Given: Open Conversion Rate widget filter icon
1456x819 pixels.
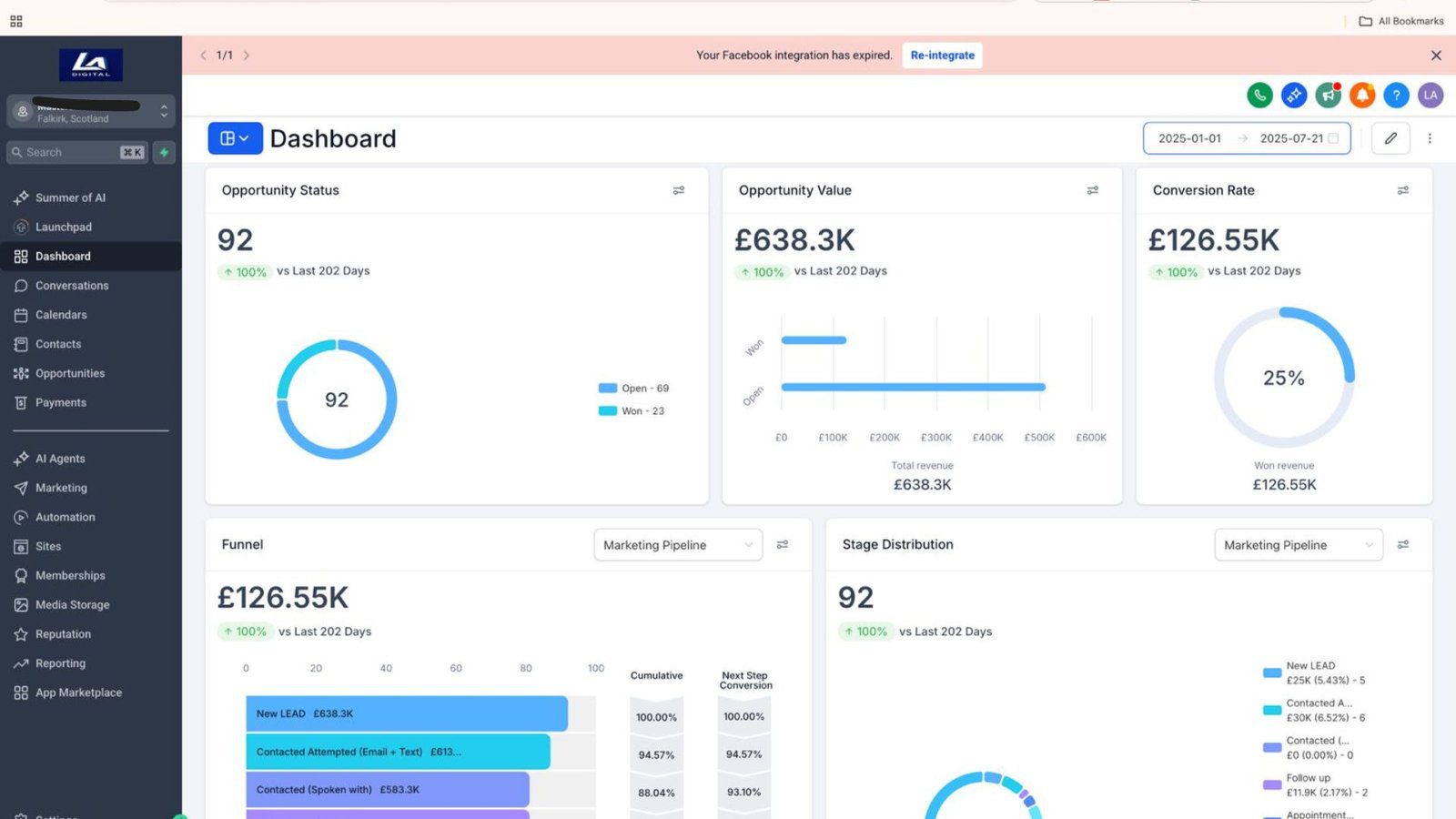Looking at the screenshot, I should pos(1403,190).
